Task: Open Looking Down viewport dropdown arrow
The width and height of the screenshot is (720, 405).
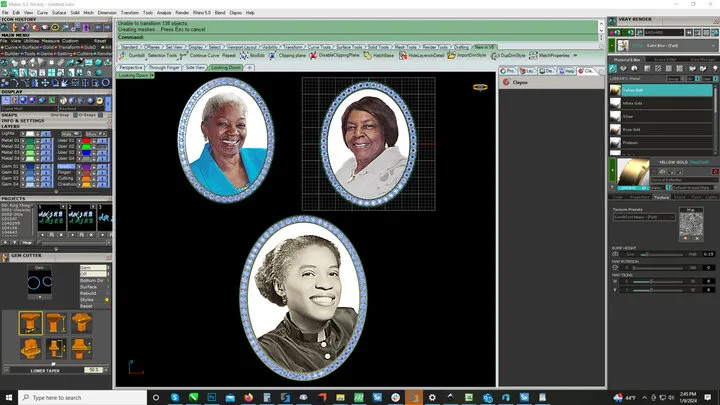Action: coord(152,75)
